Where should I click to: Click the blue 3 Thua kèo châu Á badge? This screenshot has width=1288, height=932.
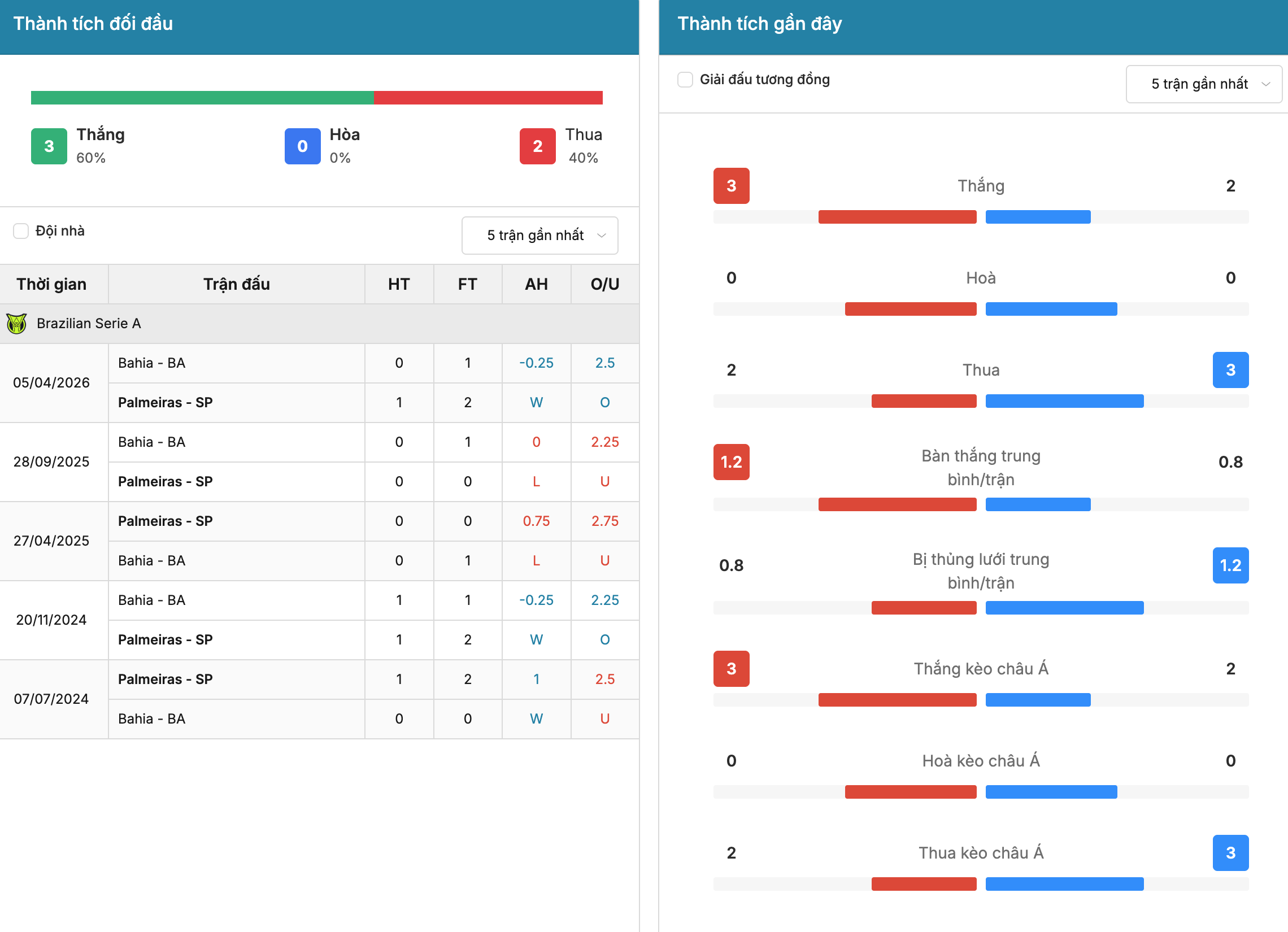click(x=1230, y=853)
